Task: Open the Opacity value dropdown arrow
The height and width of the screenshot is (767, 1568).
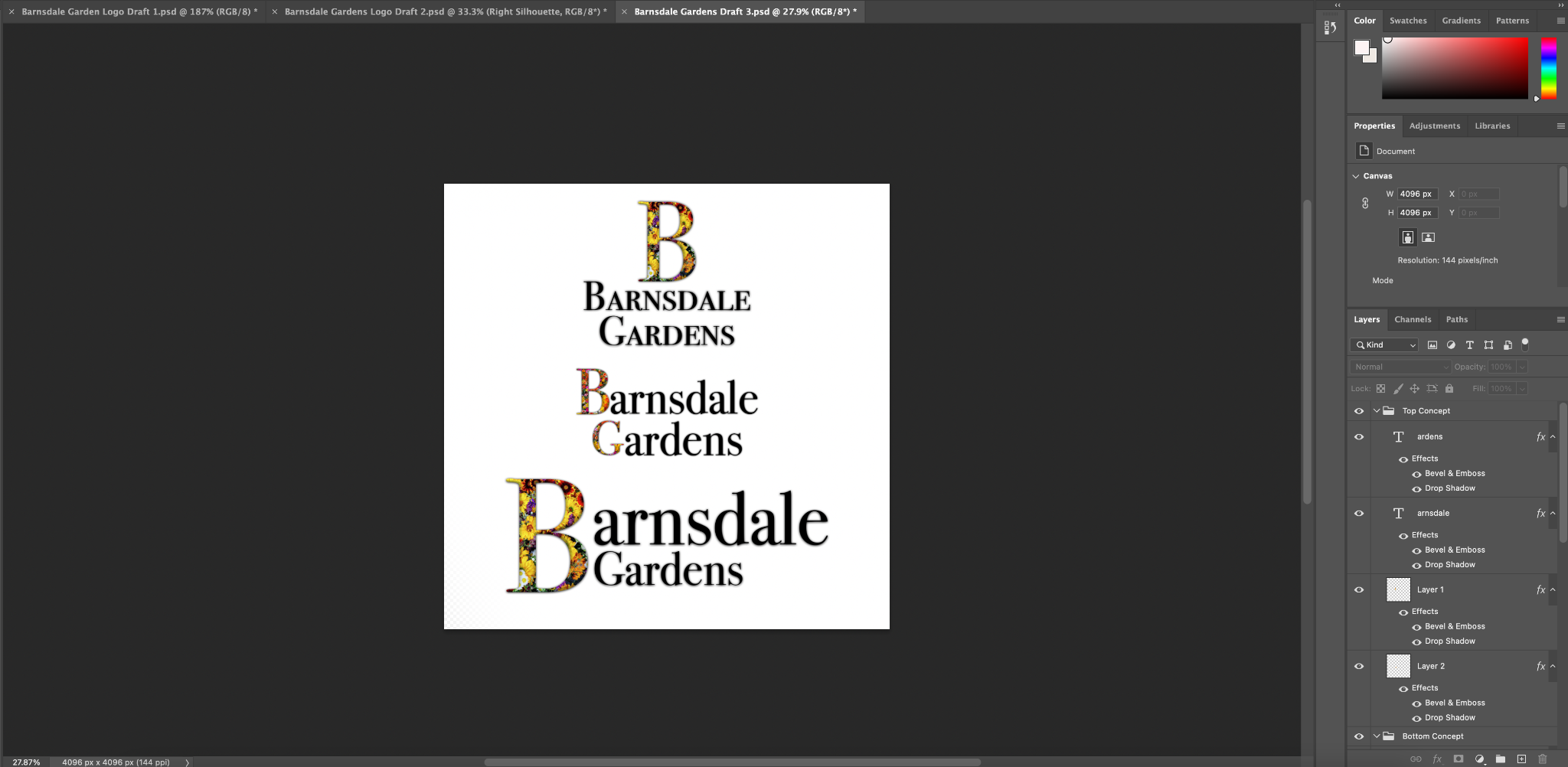Action: 1522,367
